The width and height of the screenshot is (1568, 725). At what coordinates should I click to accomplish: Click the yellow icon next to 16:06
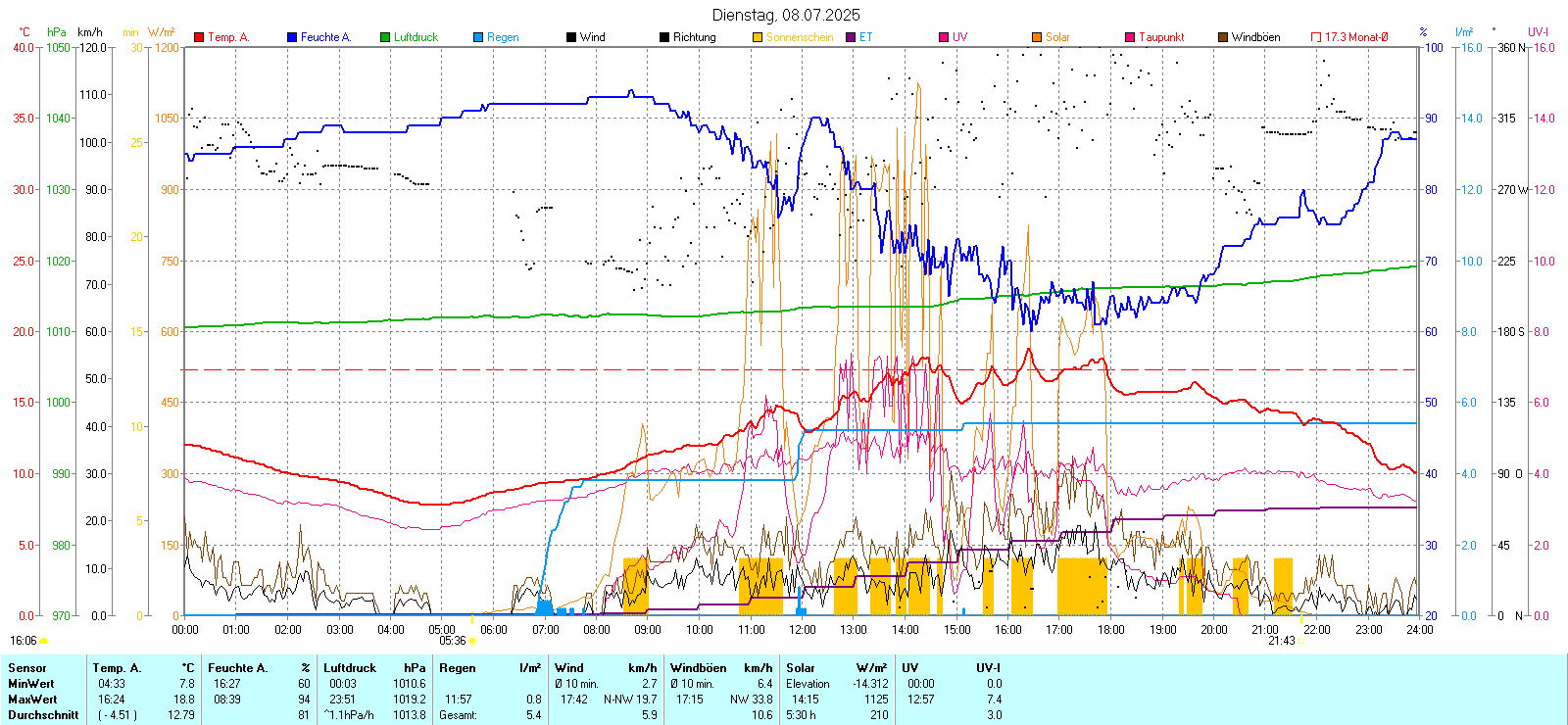[44, 641]
